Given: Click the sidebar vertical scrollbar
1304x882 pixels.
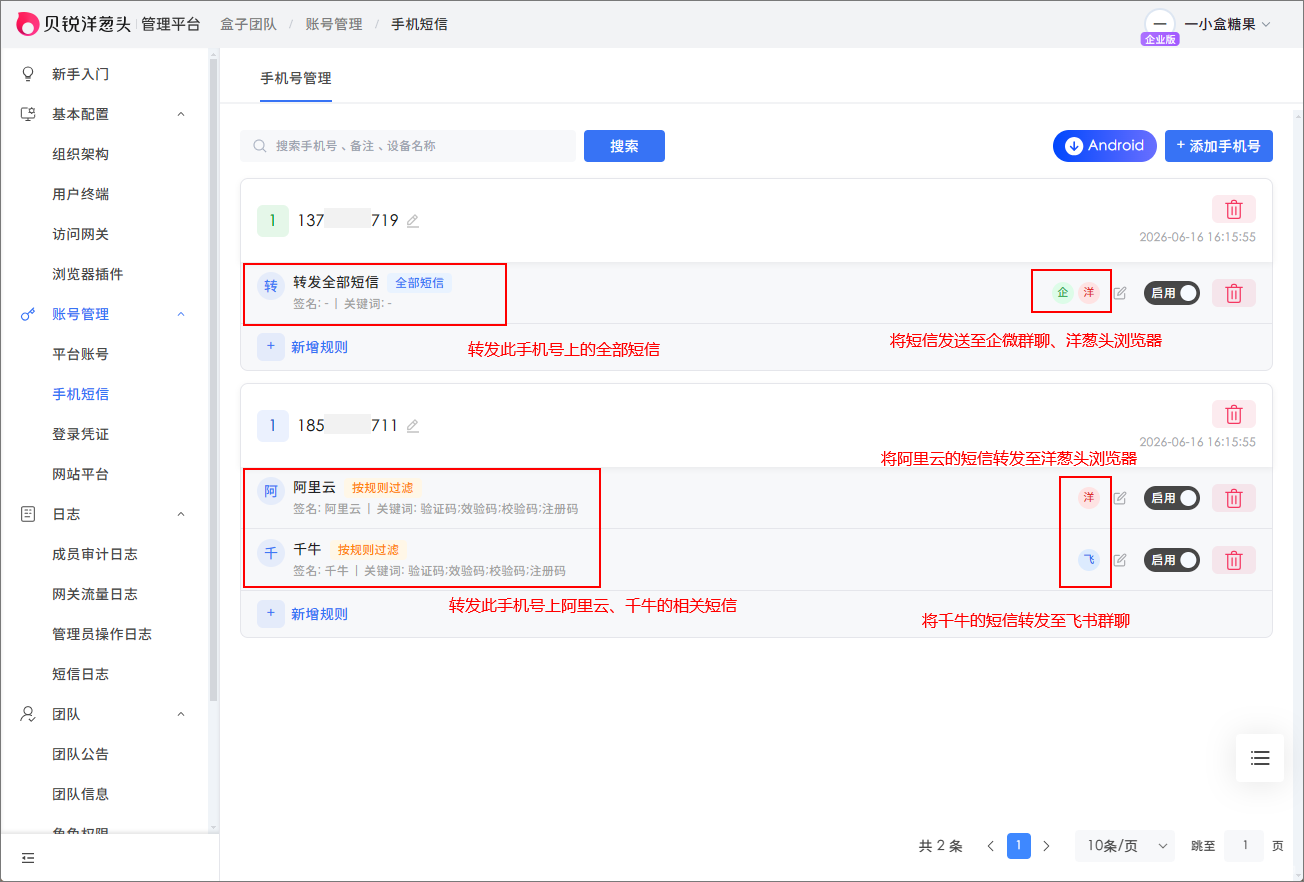Looking at the screenshot, I should (213, 380).
